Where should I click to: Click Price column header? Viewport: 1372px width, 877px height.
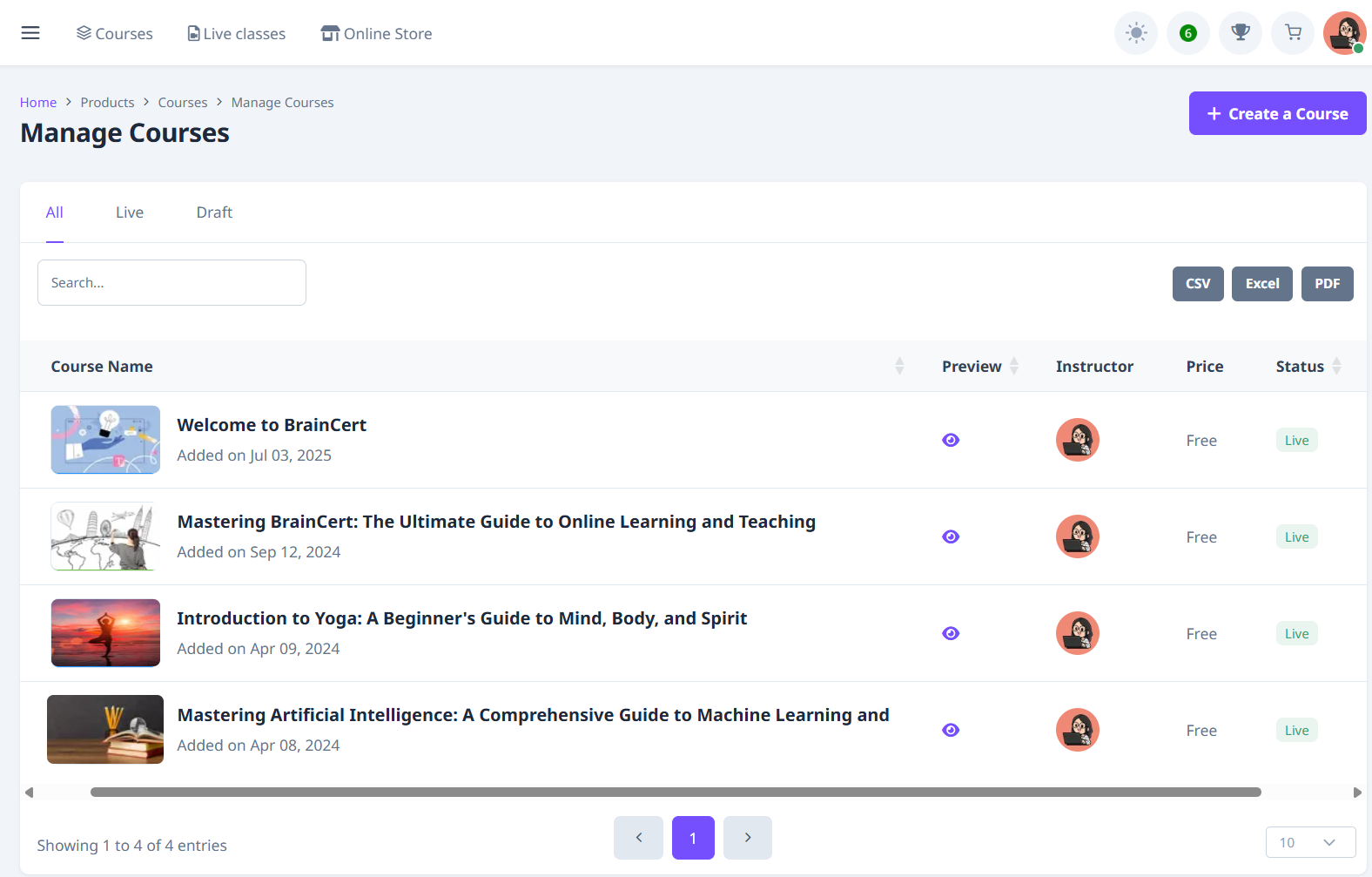[1205, 367]
